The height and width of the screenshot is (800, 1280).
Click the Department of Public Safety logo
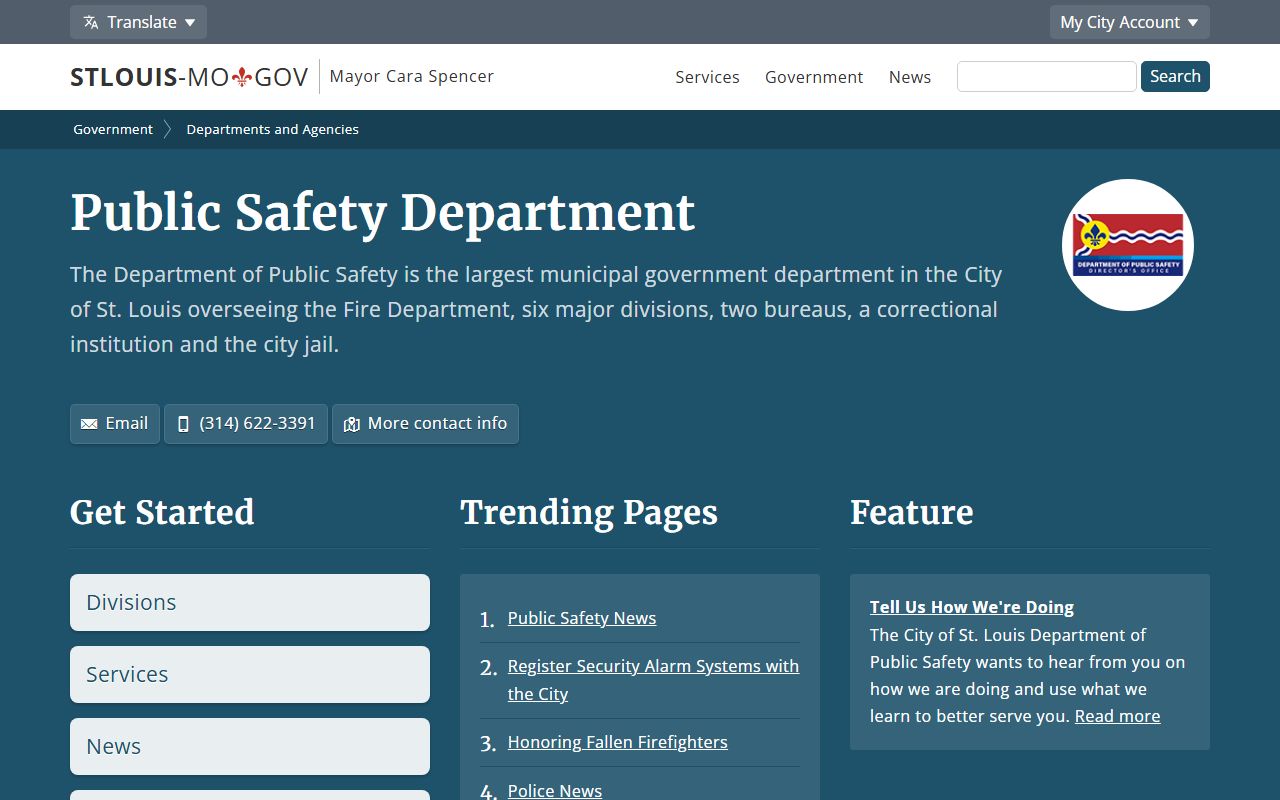tap(1128, 245)
